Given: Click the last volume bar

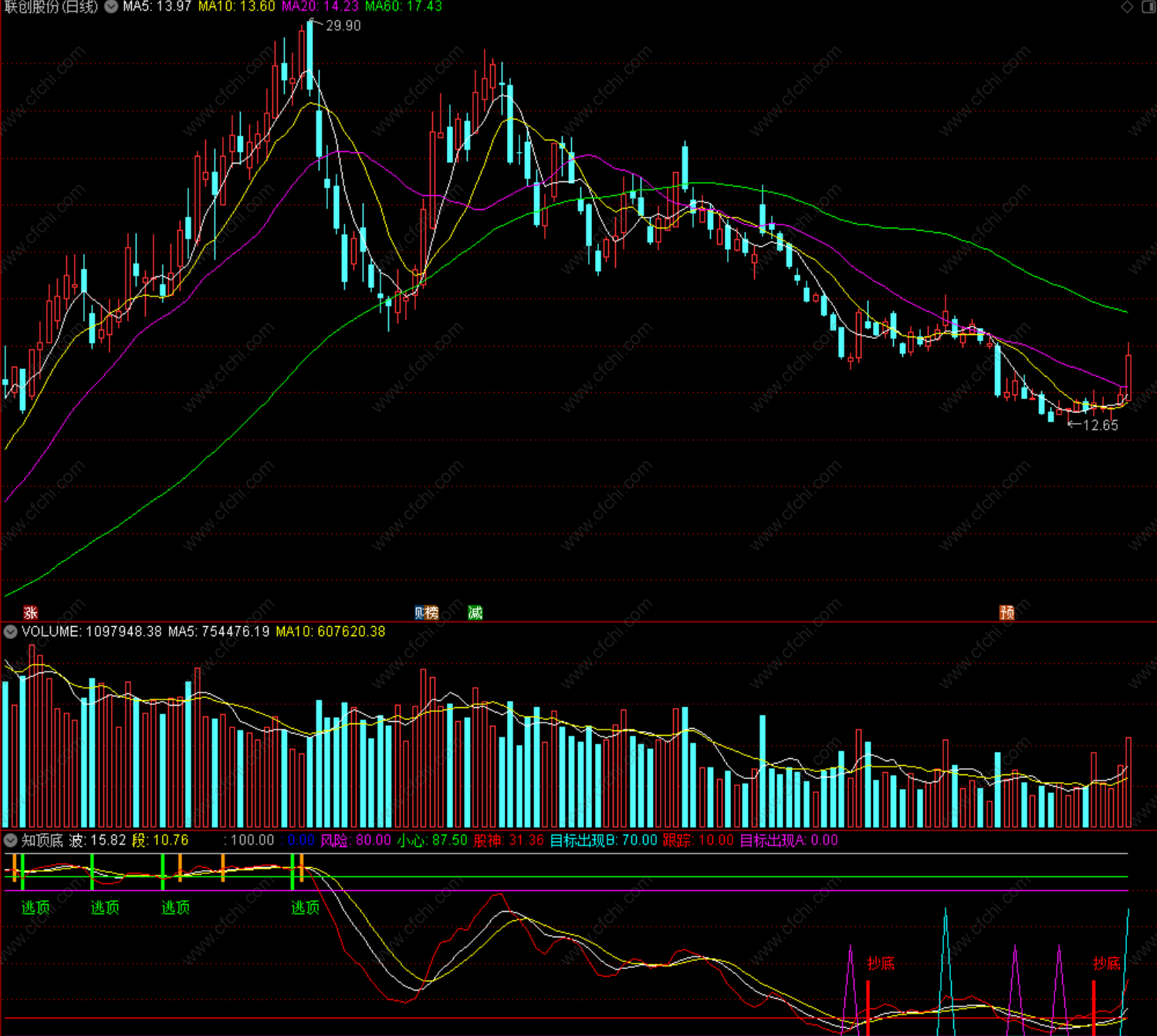Looking at the screenshot, I should [x=1128, y=782].
